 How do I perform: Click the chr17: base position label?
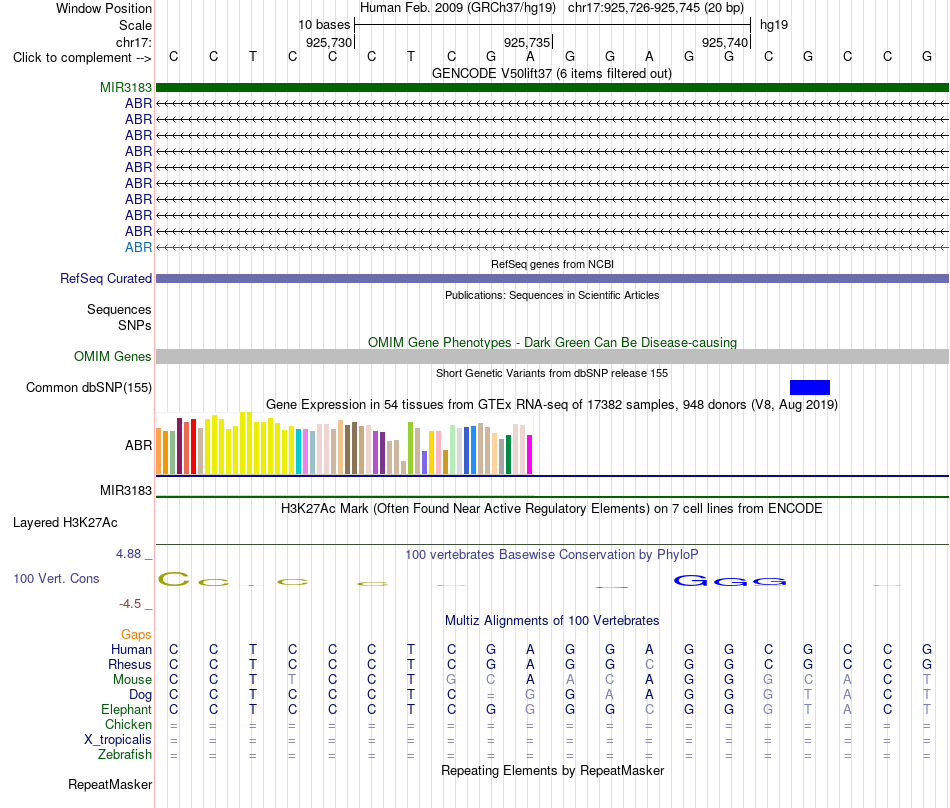point(134,43)
